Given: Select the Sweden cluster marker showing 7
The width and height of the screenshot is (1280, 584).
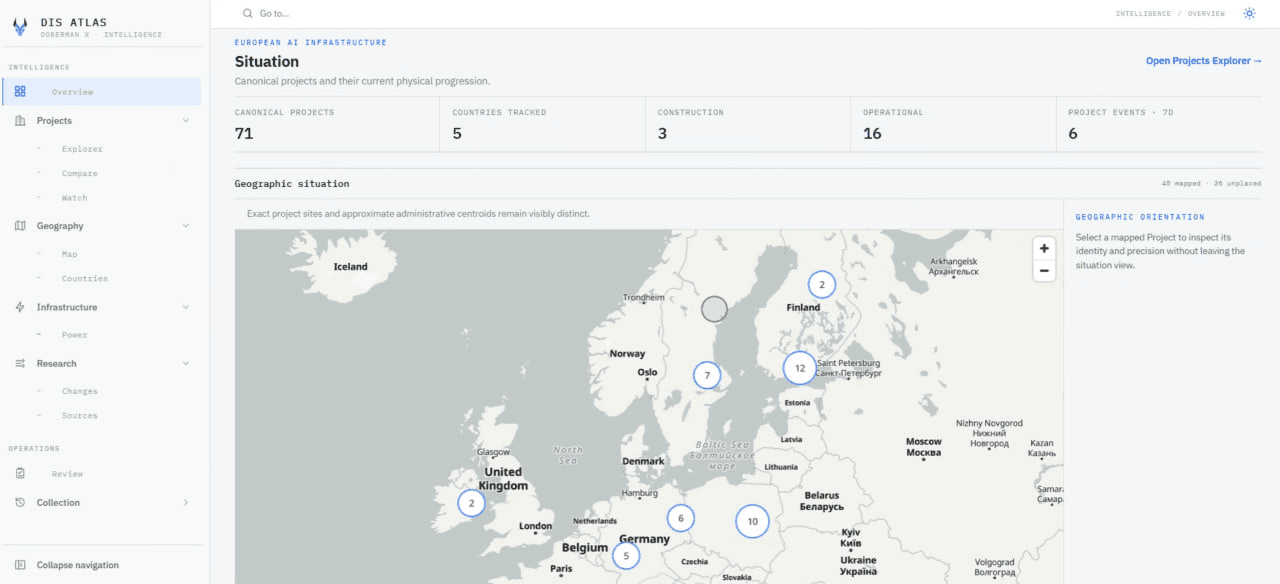Looking at the screenshot, I should (x=707, y=375).
